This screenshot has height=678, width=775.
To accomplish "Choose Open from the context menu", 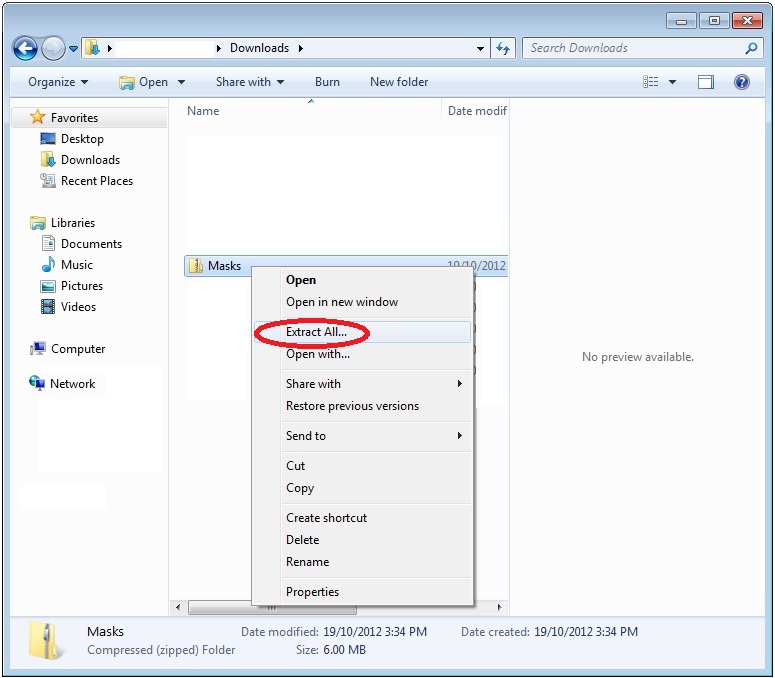I will 301,280.
